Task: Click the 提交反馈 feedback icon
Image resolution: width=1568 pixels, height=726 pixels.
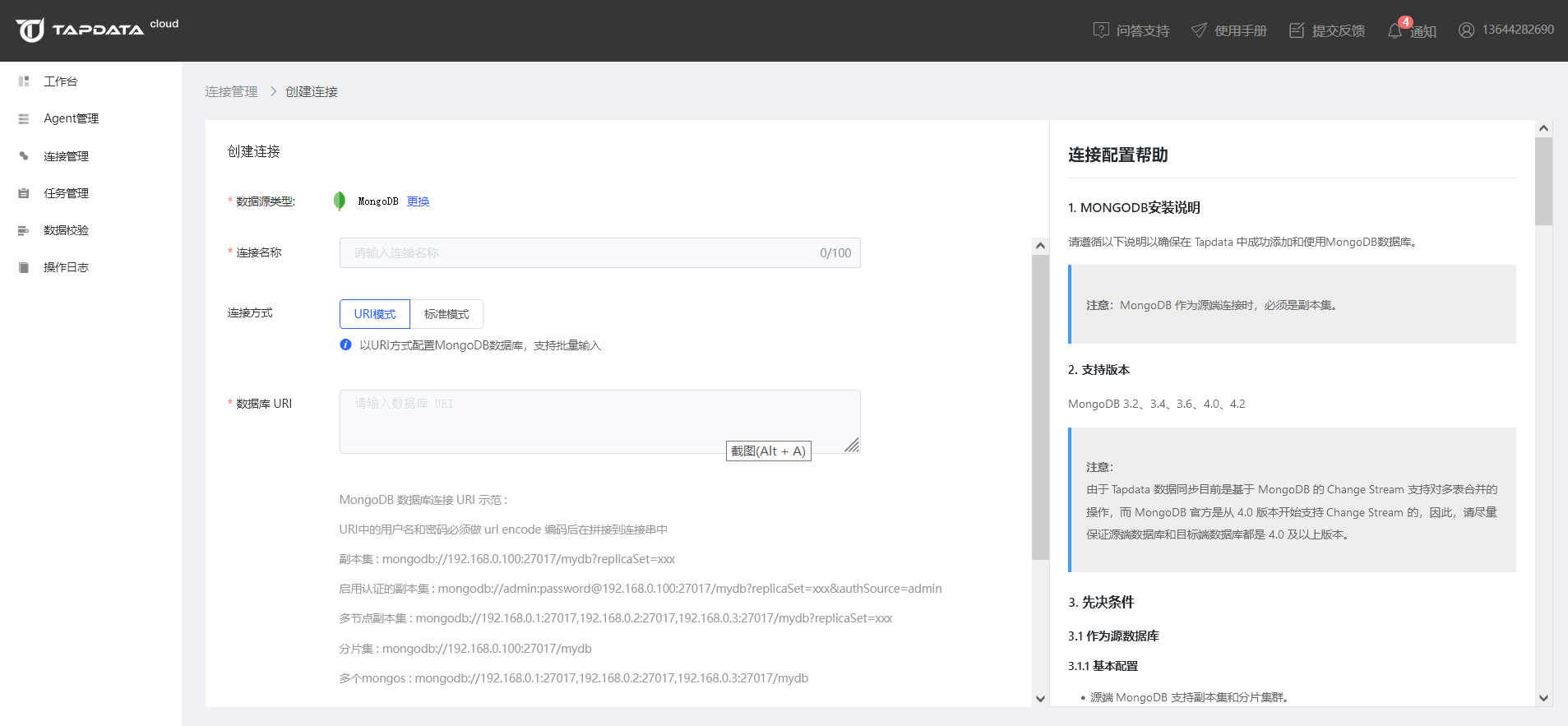Action: click(1297, 30)
